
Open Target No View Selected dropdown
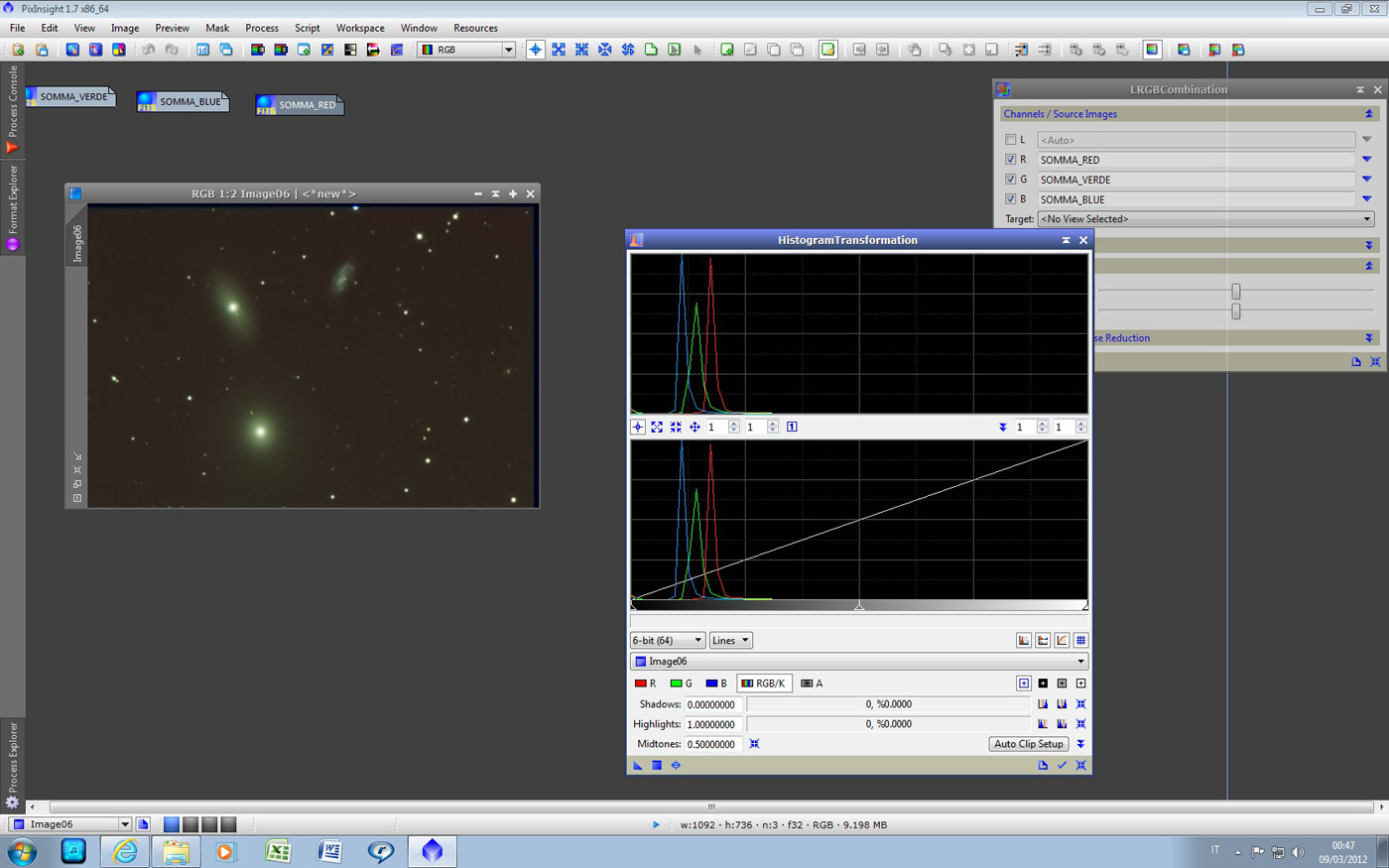(x=1205, y=219)
